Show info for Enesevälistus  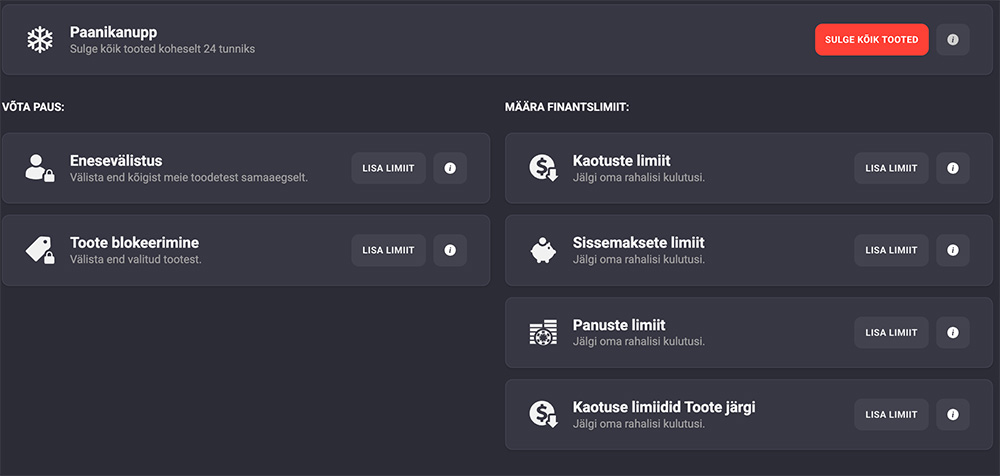click(449, 168)
